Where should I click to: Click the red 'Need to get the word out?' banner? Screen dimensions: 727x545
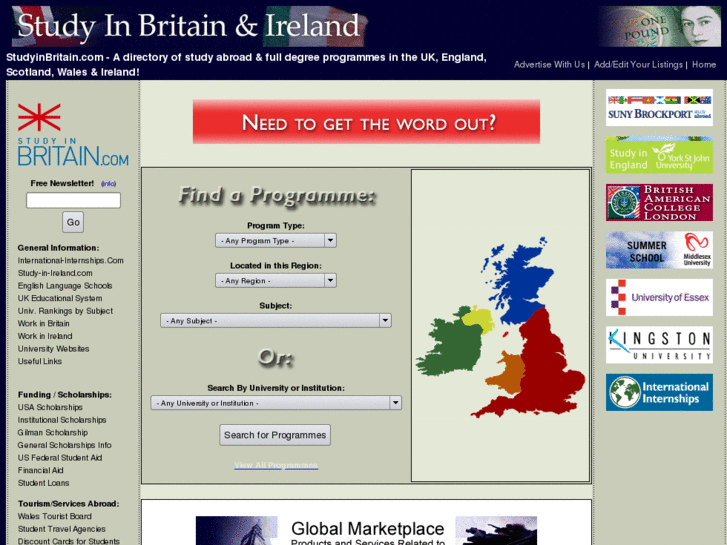click(366, 122)
